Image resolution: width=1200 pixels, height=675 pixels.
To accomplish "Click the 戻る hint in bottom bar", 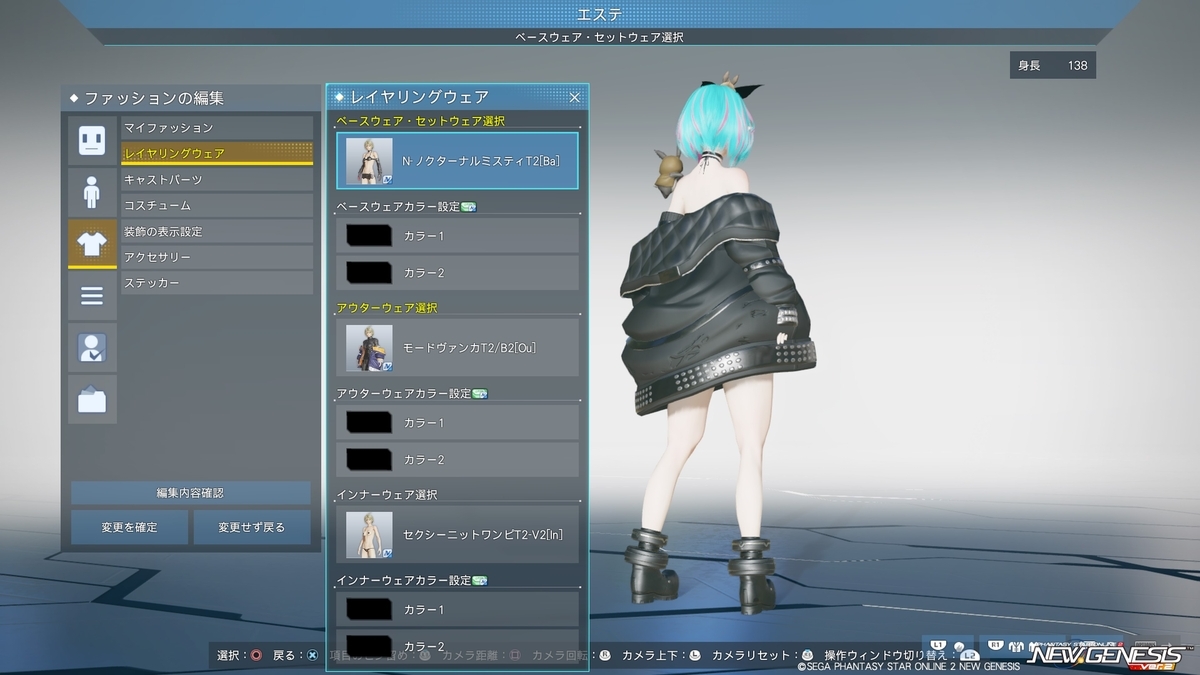I will point(295,656).
